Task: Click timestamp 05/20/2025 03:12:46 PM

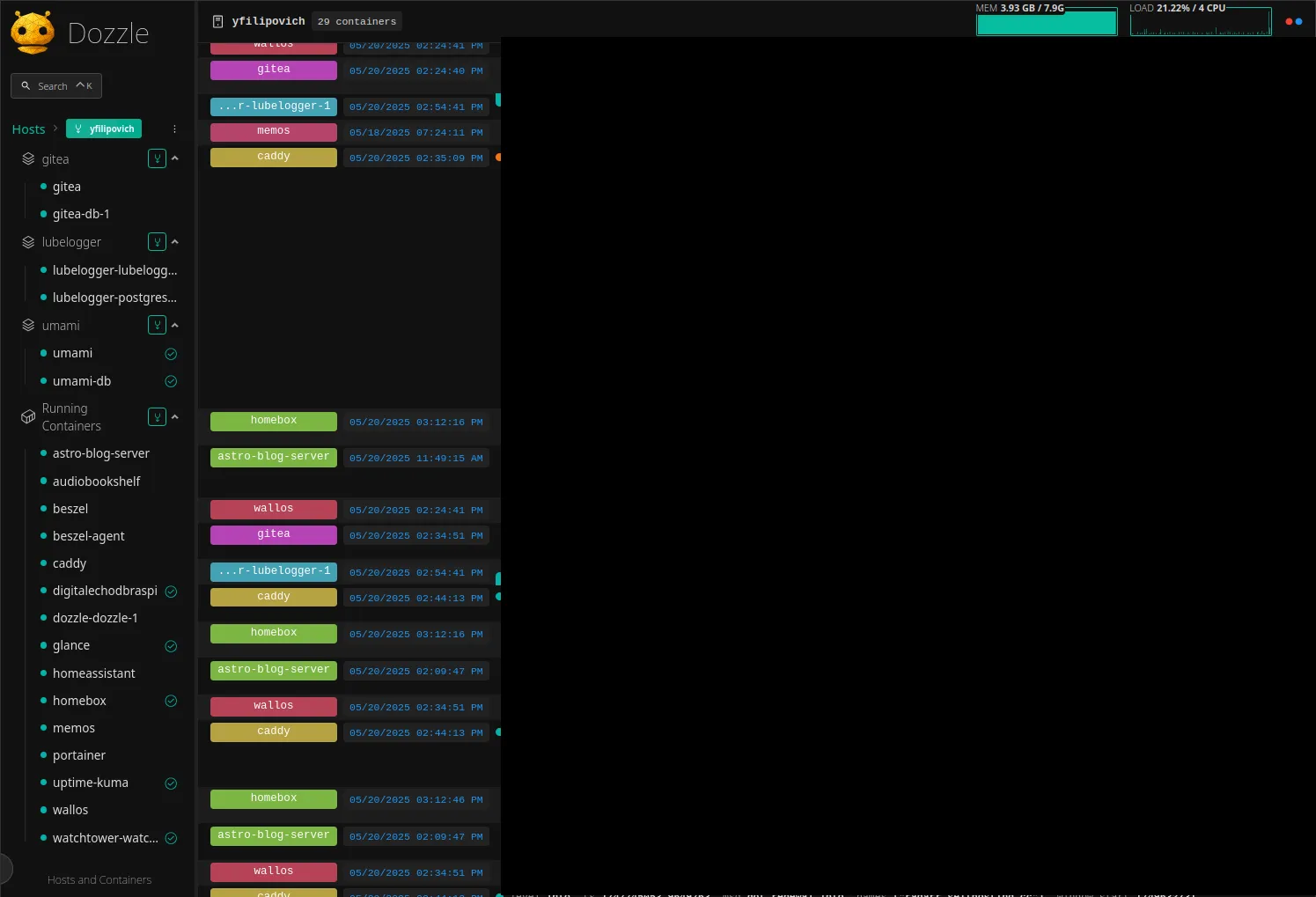Action: coord(415,800)
